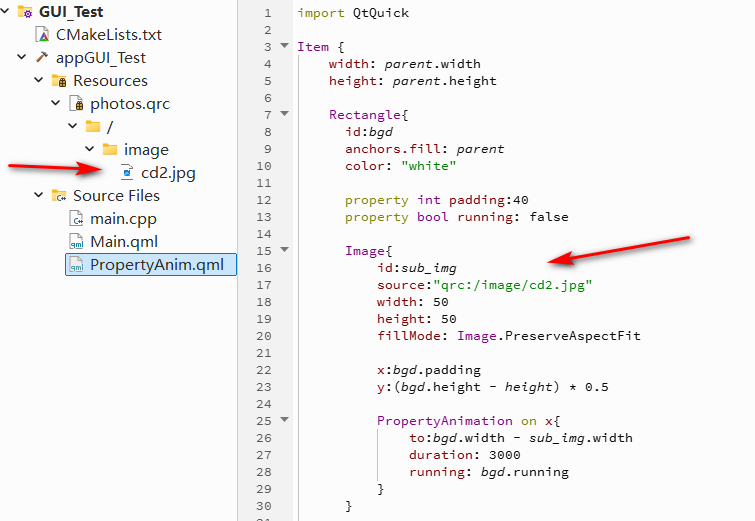Image resolution: width=755 pixels, height=521 pixels.
Task: Collapse the image folder chevron
Action: click(x=90, y=149)
